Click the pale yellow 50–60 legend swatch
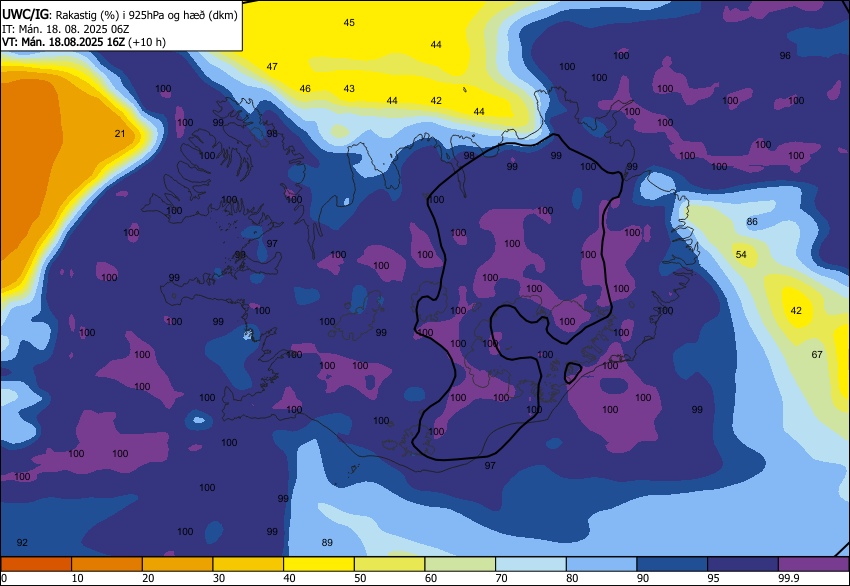 389,564
